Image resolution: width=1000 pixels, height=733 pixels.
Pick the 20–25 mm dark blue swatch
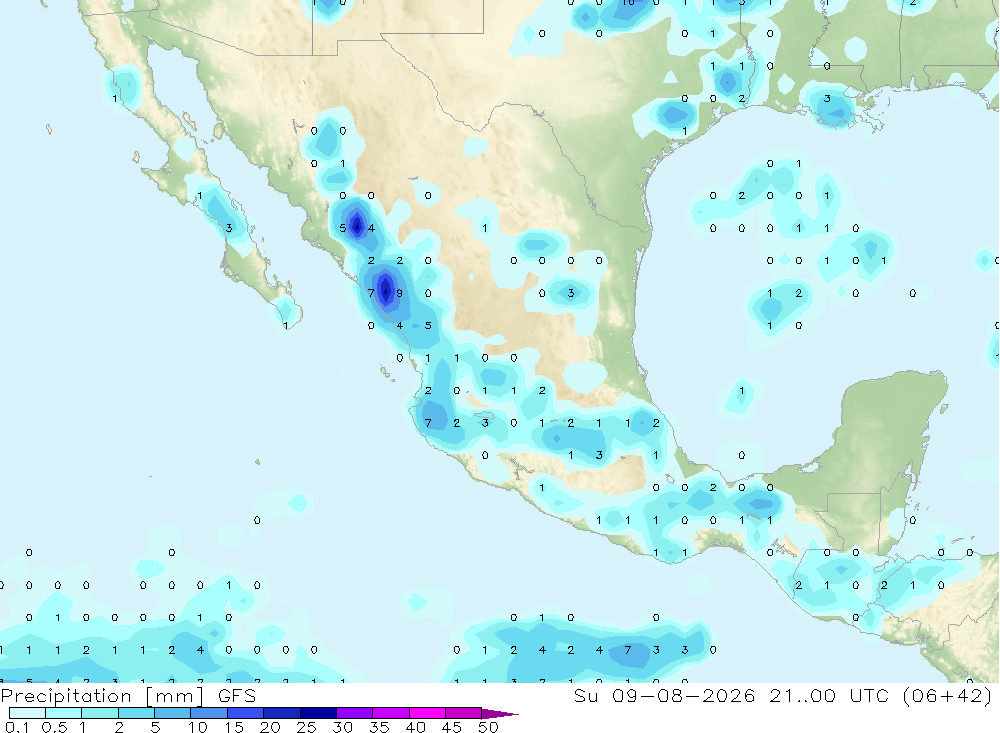click(x=282, y=713)
